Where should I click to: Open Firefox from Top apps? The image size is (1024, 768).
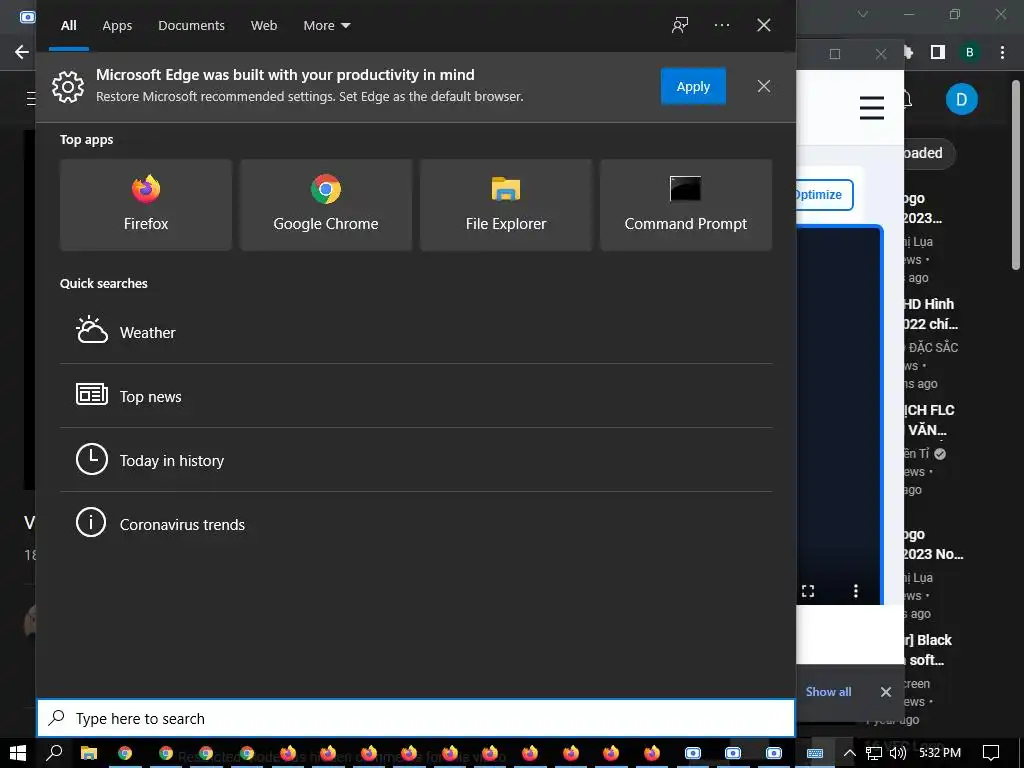point(146,204)
